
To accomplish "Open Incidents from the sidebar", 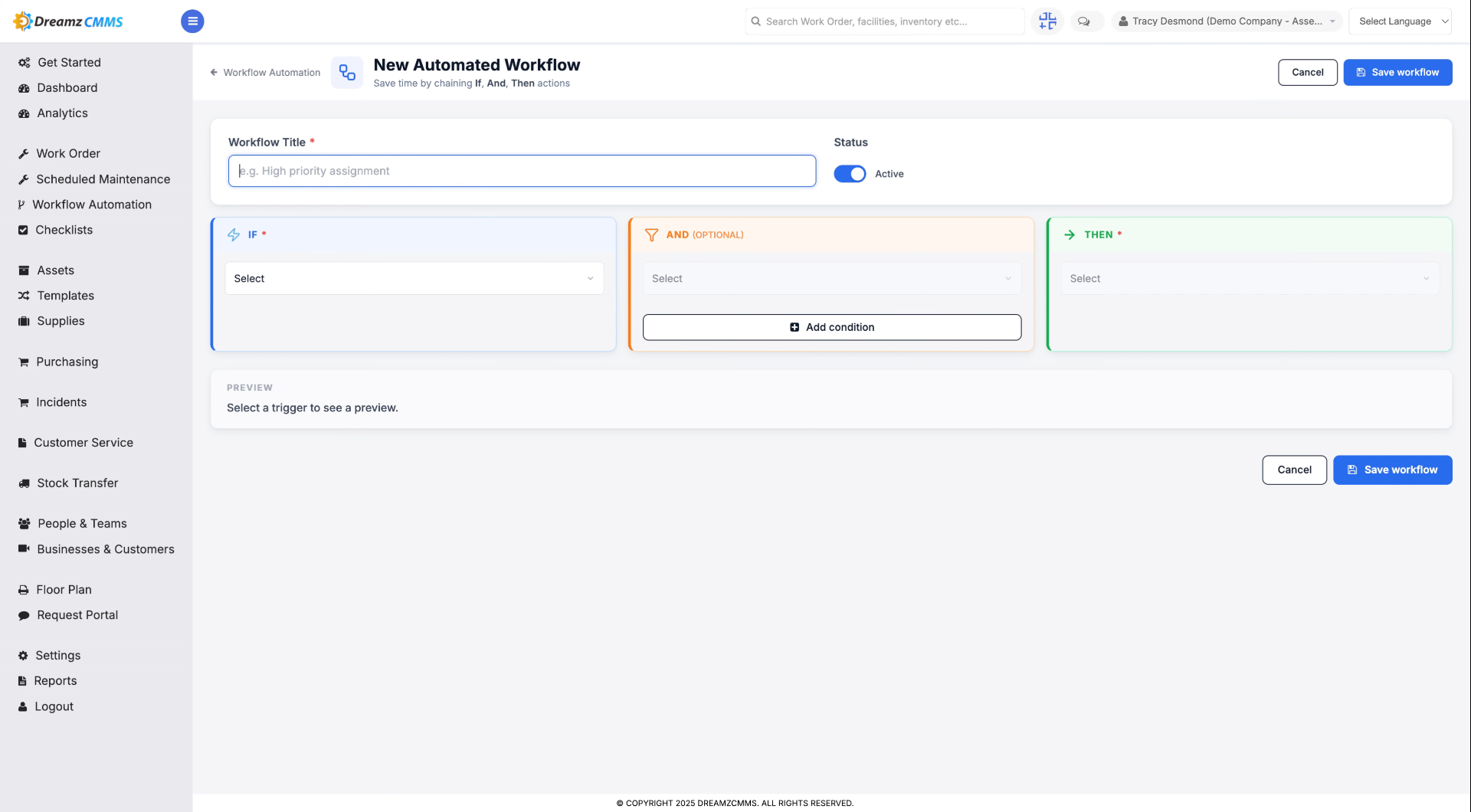I will pos(61,402).
